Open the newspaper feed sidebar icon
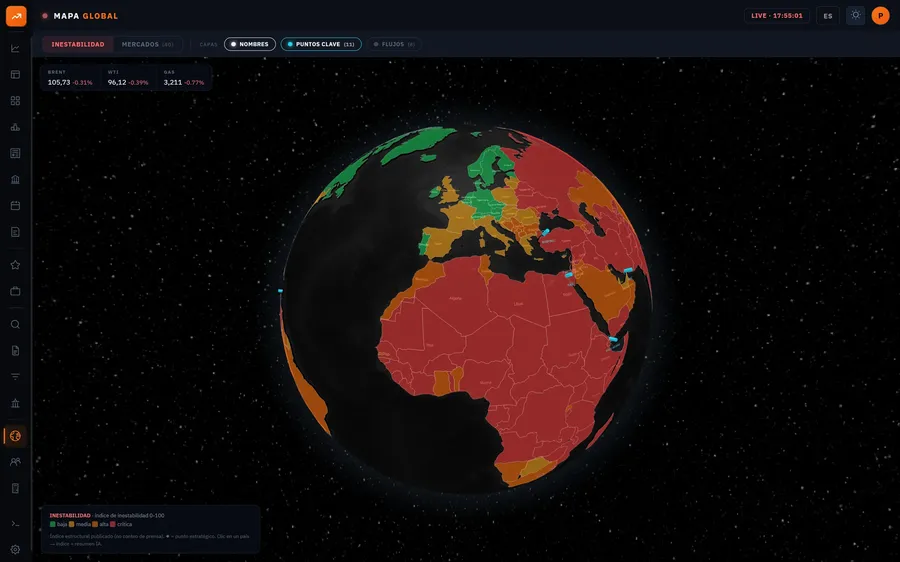Screen dimensions: 900x562 coord(15,153)
